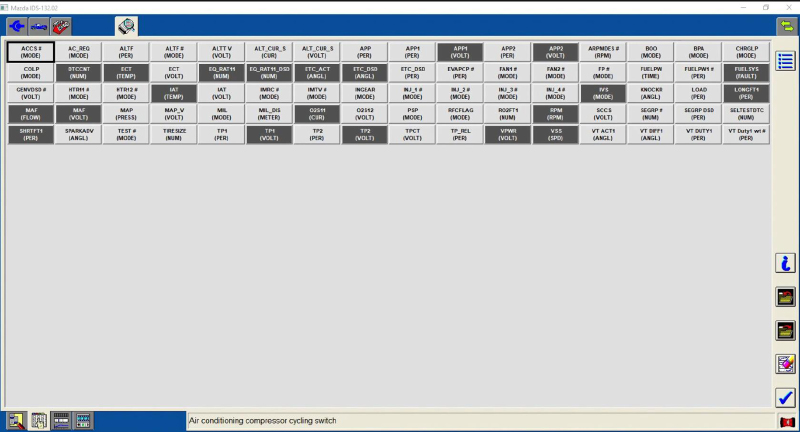Click the first bottom-left toolbar icon
The image size is (800, 432).
pyautogui.click(x=16, y=420)
